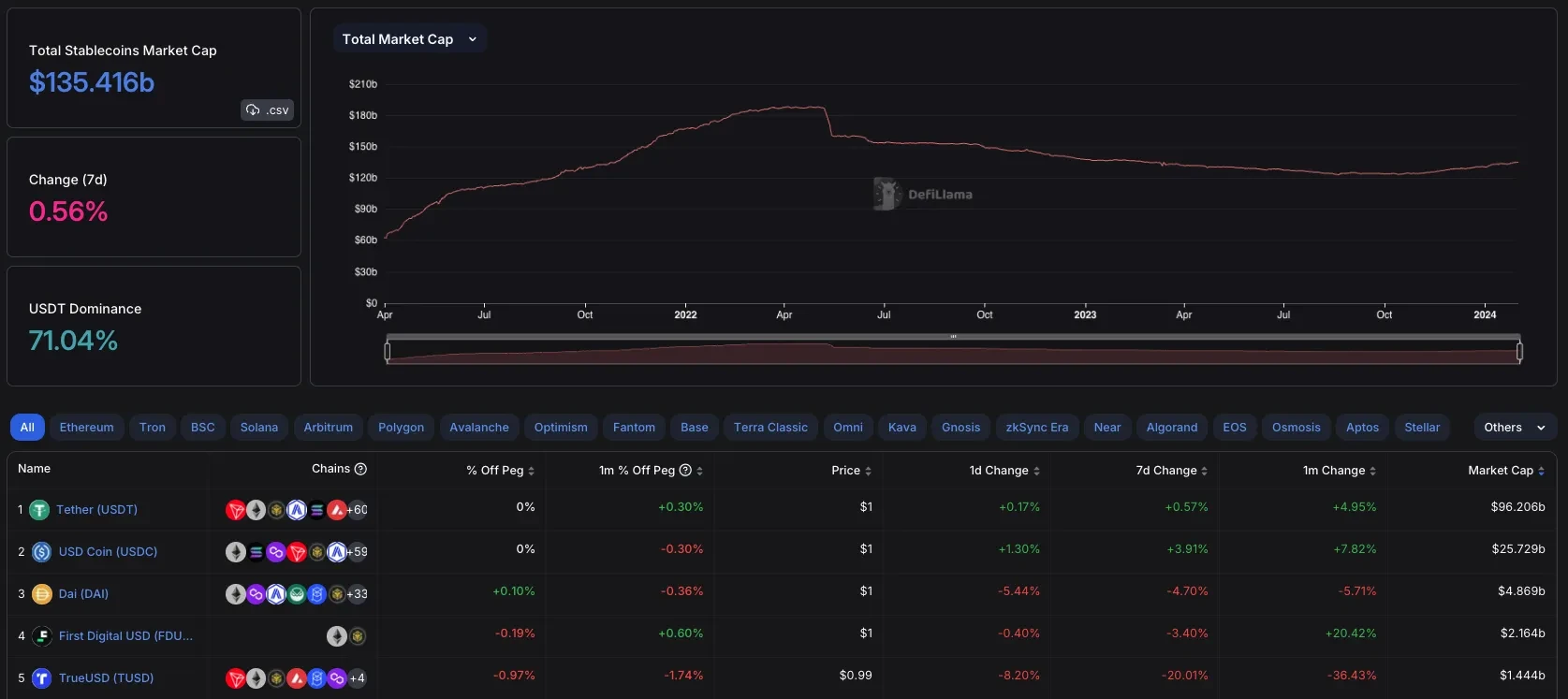Open help icon next to Chains header
Viewport: 1568px width, 699px height.
pos(360,469)
